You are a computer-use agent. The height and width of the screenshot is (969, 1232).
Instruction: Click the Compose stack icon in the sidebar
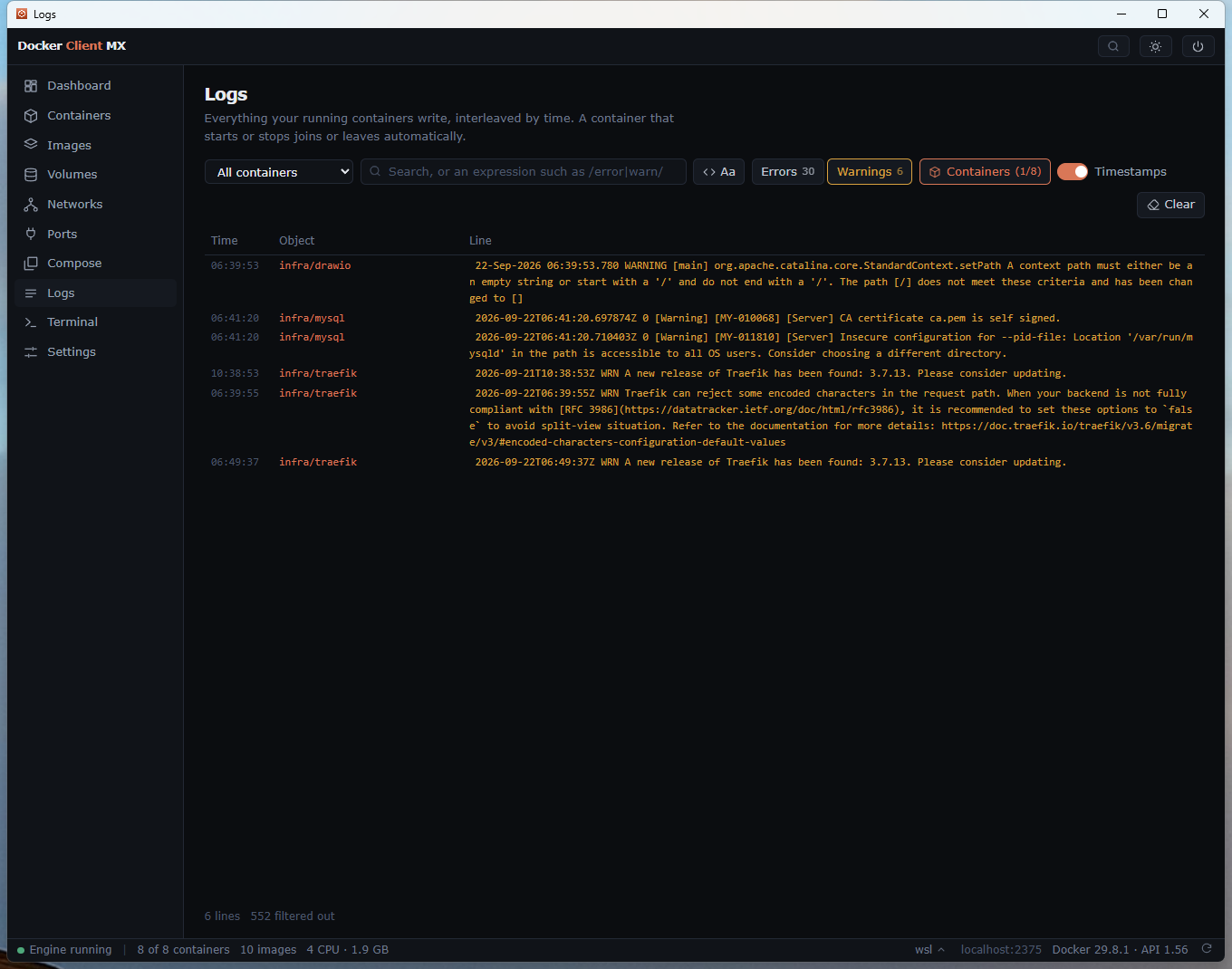point(31,264)
